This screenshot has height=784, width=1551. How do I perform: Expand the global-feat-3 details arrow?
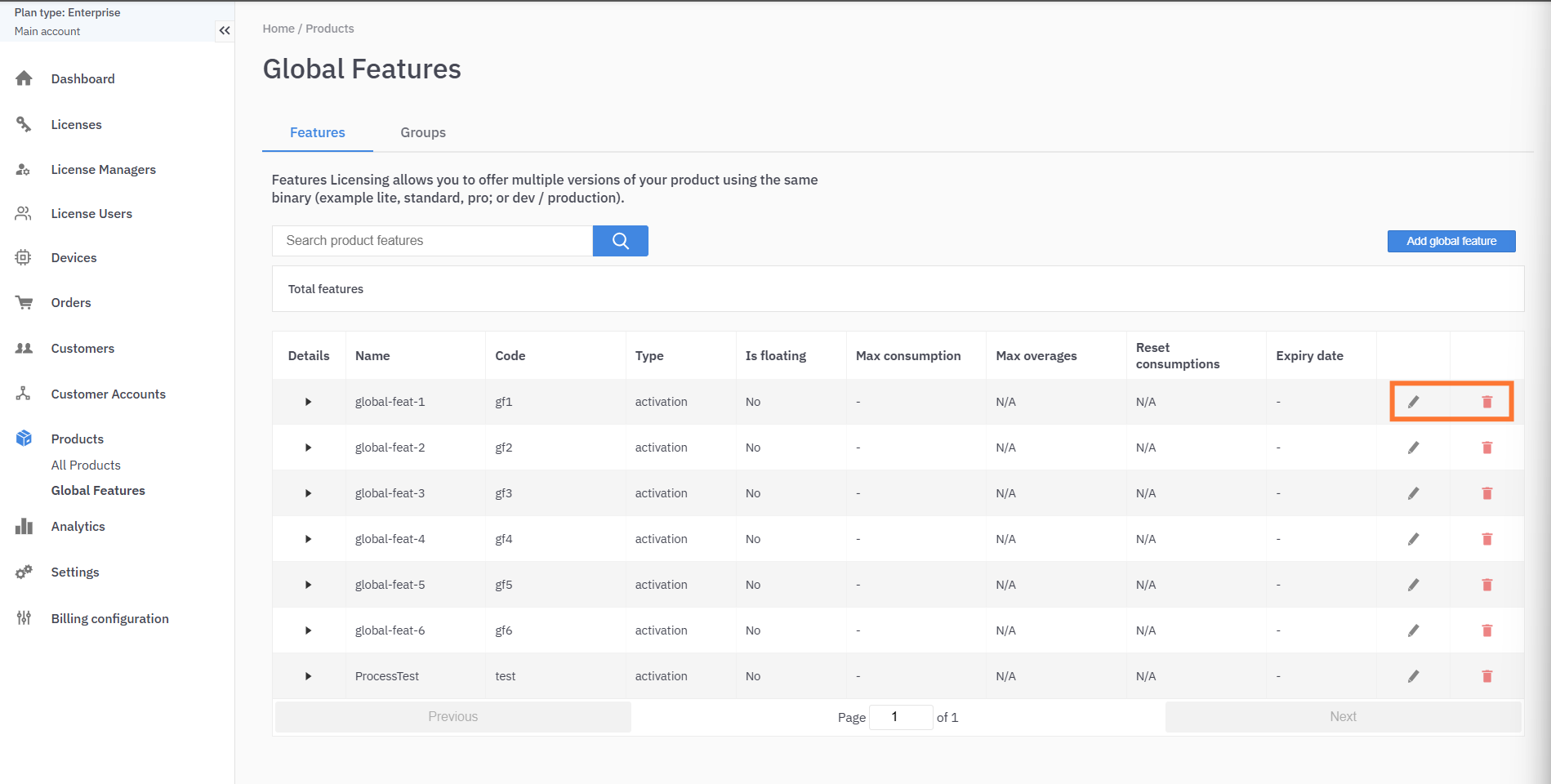pos(308,493)
